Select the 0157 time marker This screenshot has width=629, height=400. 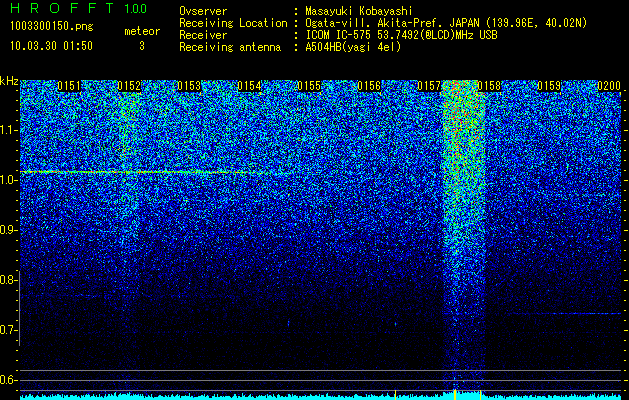click(x=429, y=86)
